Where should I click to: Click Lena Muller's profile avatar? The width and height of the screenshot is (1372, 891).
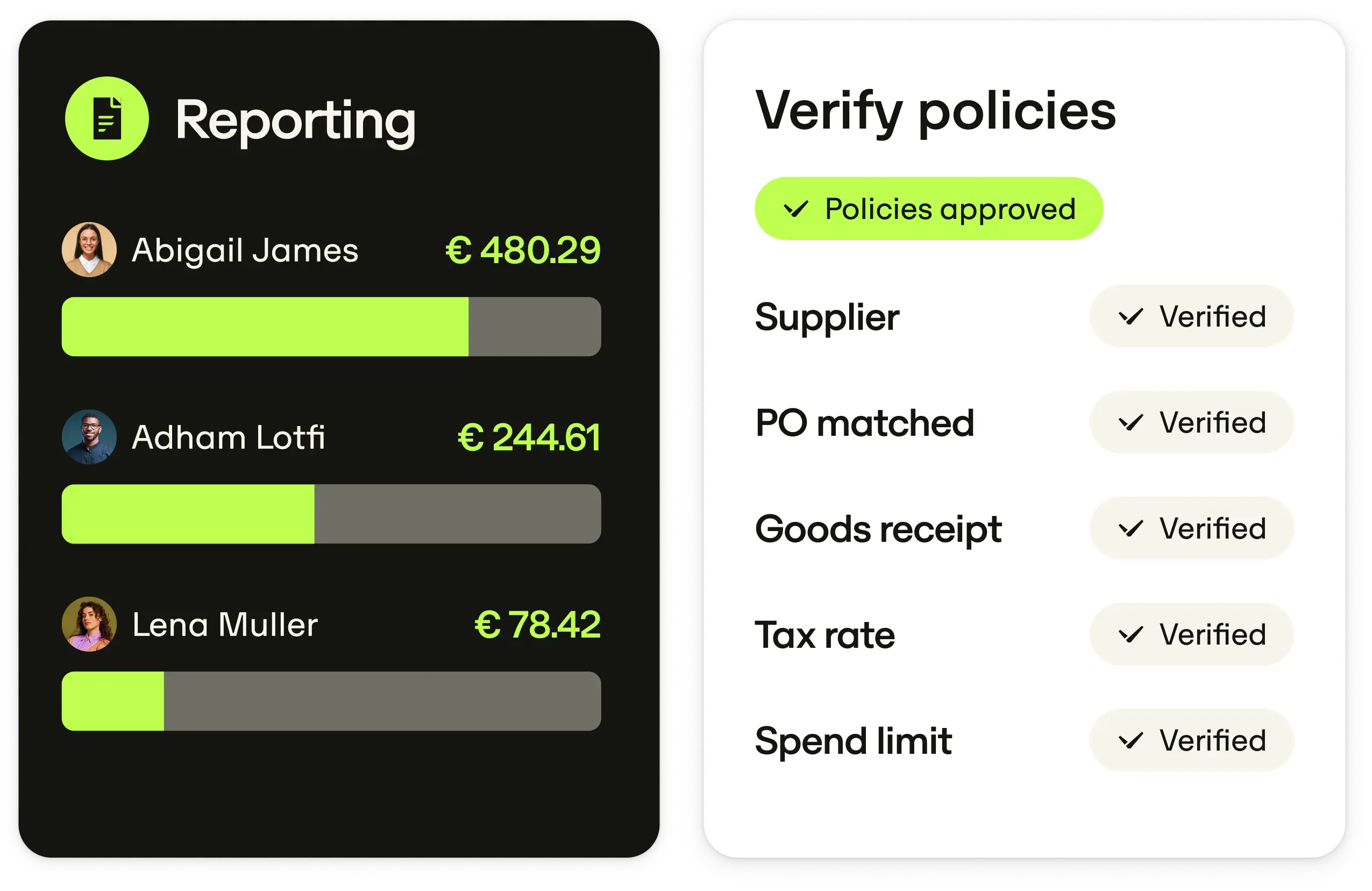pyautogui.click(x=89, y=624)
